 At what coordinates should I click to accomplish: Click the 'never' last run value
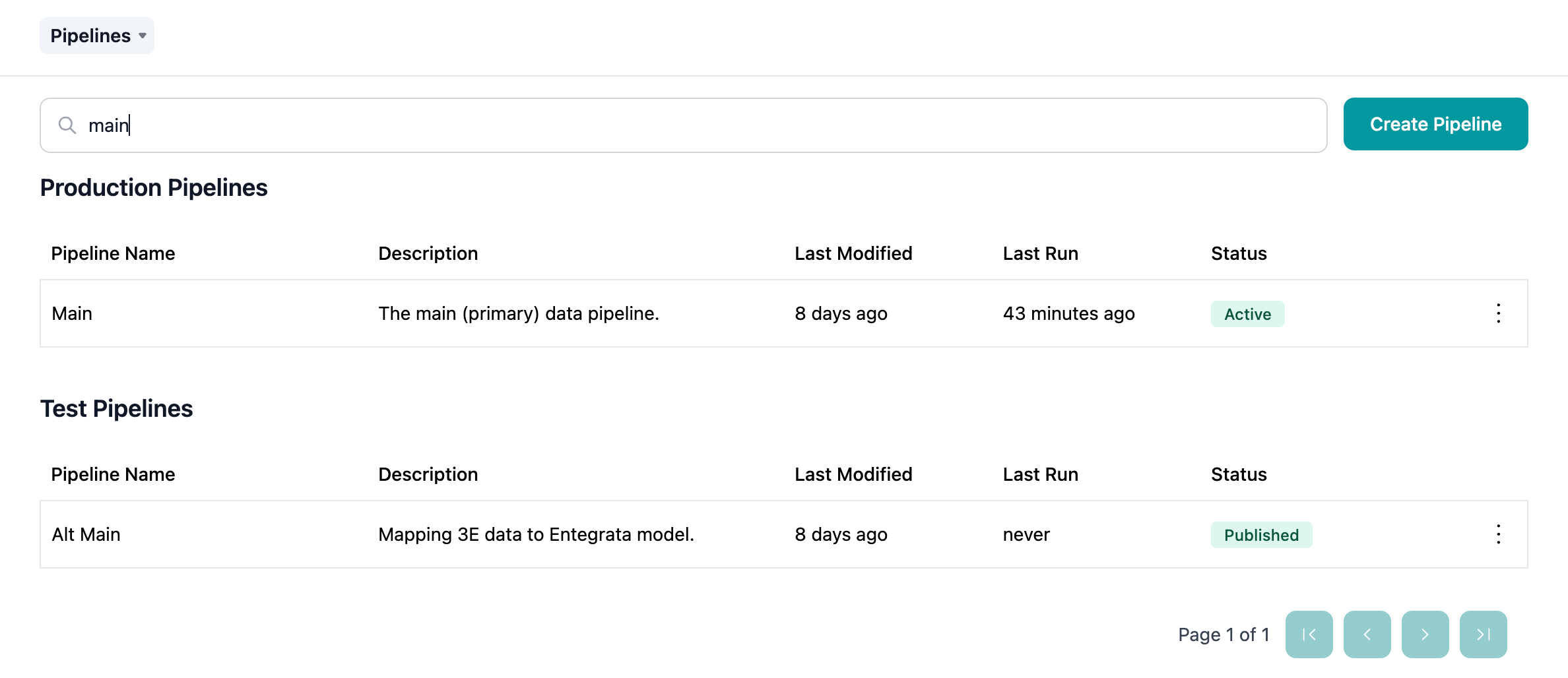coord(1026,534)
